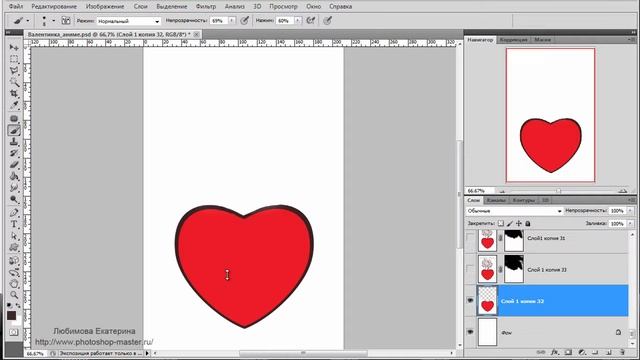The width and height of the screenshot is (640, 360).
Task: Open brush Непрозрачность slider arrow
Action: coord(232,20)
